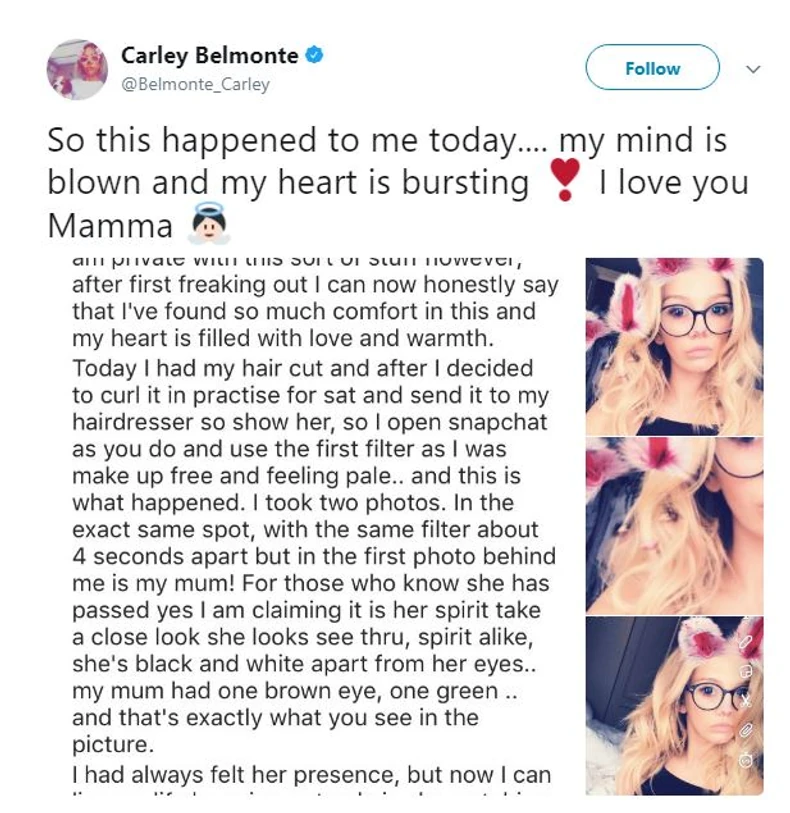Click the red heart exclamation emoji
This screenshot has width=790, height=813.
(565, 184)
